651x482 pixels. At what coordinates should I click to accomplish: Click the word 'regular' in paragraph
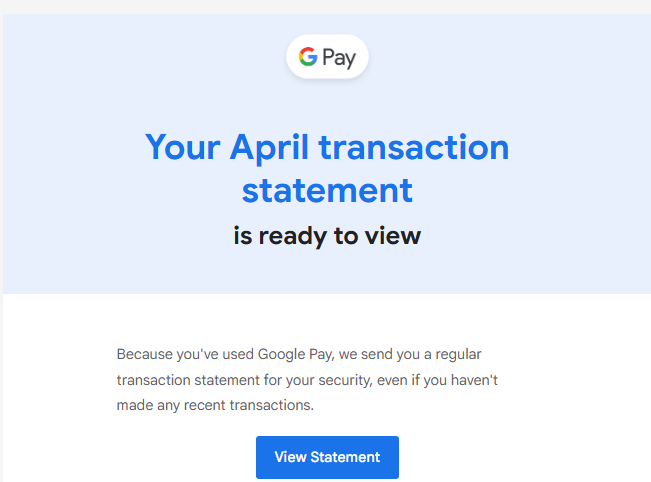pos(458,355)
